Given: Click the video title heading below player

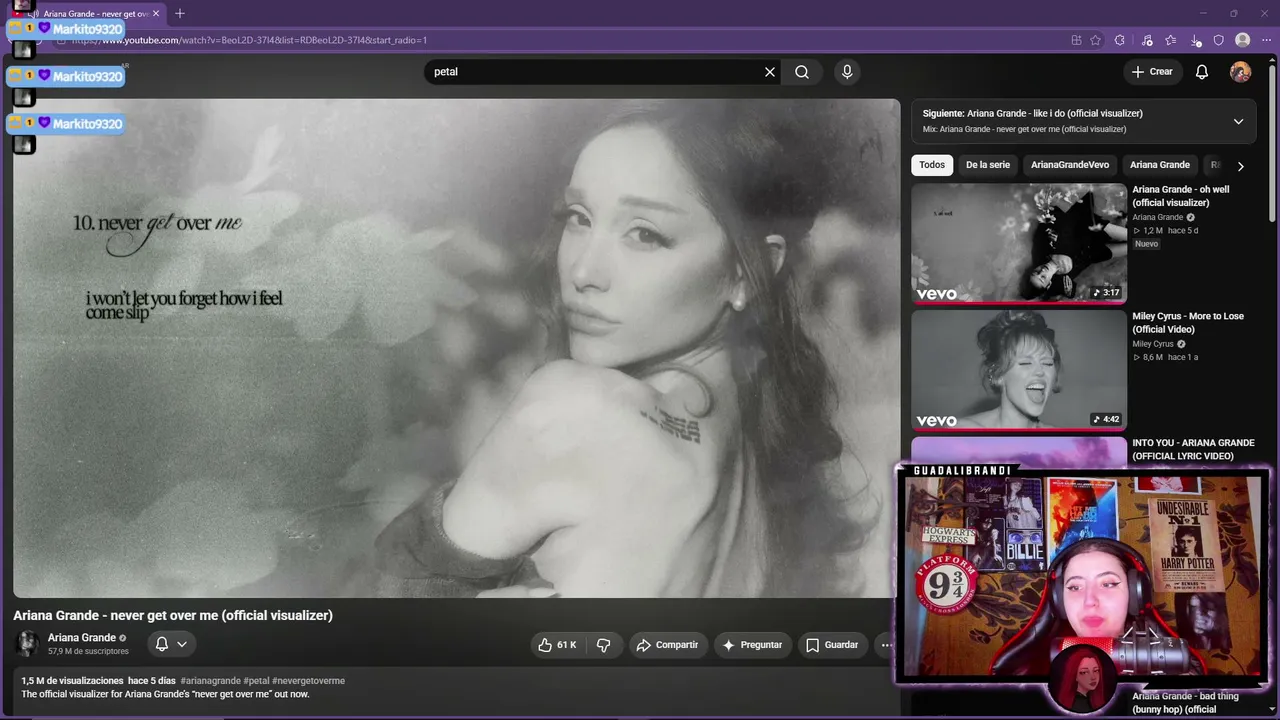Looking at the screenshot, I should pyautogui.click(x=173, y=615).
